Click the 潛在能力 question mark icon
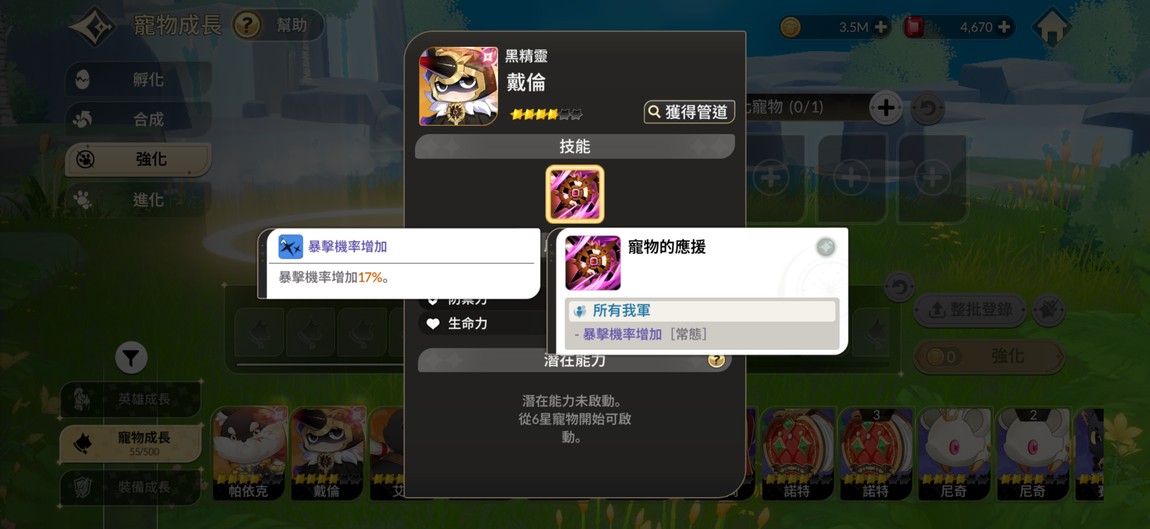Screen dimensions: 1150x529 [717, 360]
